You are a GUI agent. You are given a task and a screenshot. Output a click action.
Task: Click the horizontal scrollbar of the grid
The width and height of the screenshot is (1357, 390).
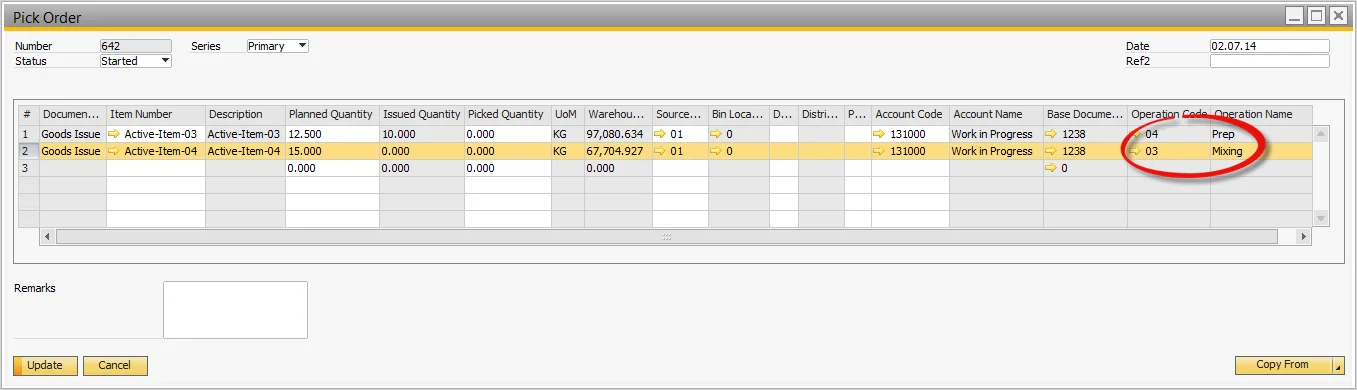(x=667, y=237)
